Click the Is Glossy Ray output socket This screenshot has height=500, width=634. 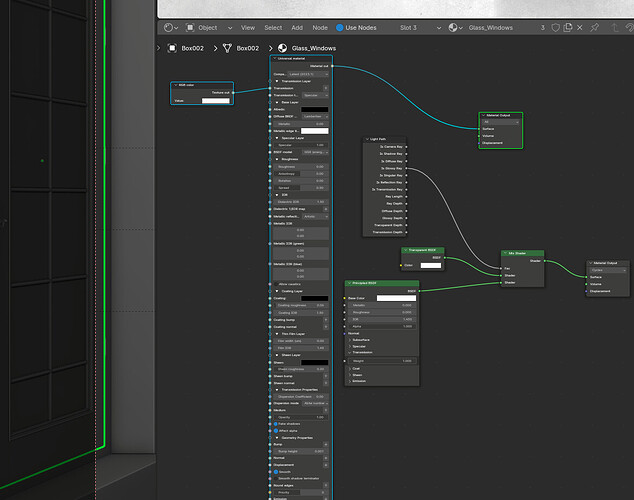tap(406, 168)
